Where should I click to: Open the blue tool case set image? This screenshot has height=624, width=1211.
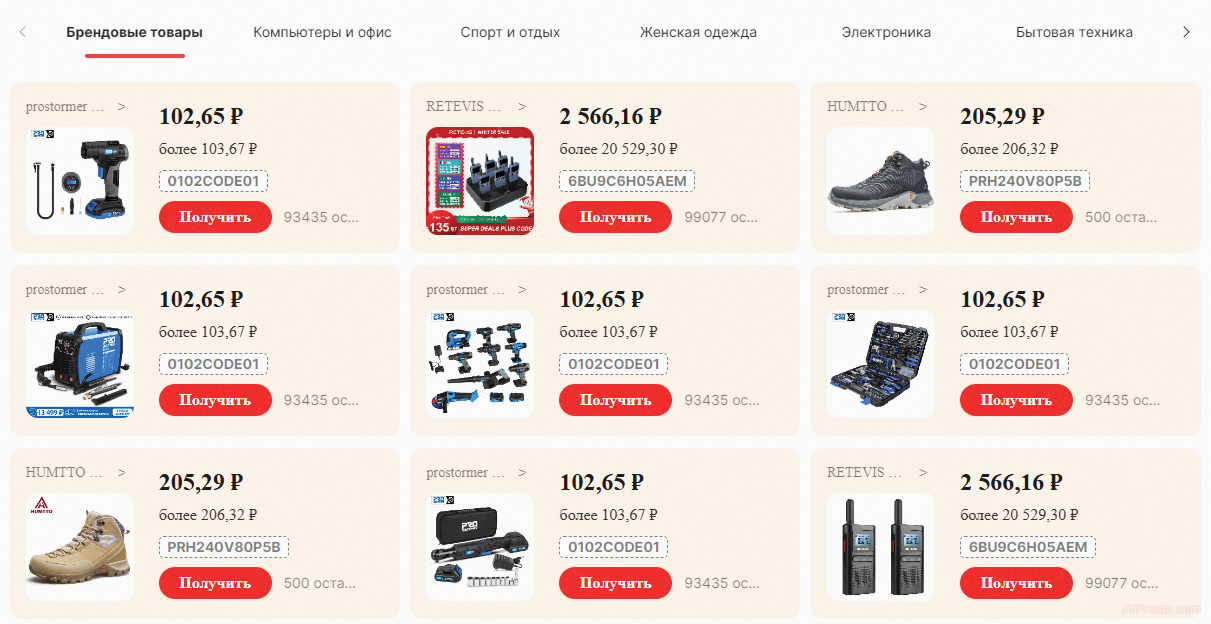click(881, 364)
